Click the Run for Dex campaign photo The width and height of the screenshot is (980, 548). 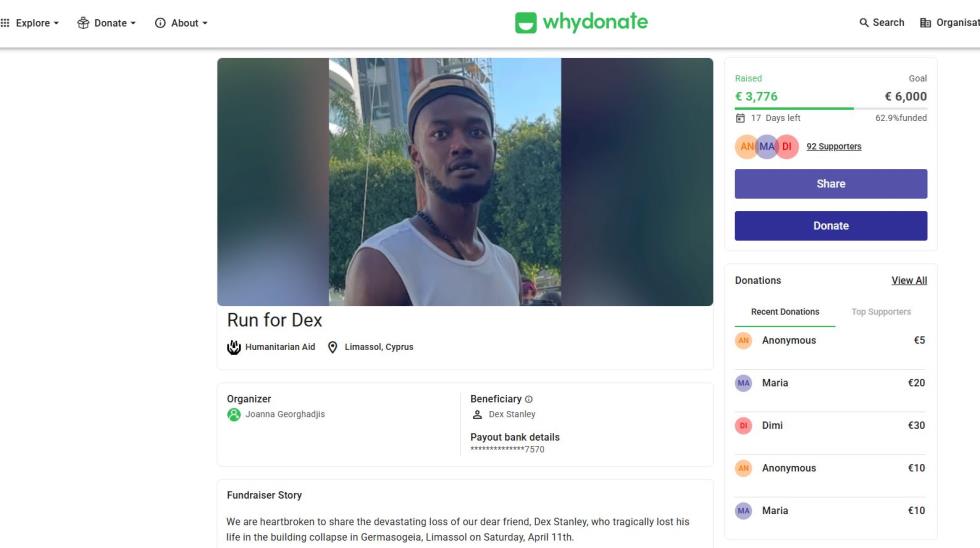465,181
